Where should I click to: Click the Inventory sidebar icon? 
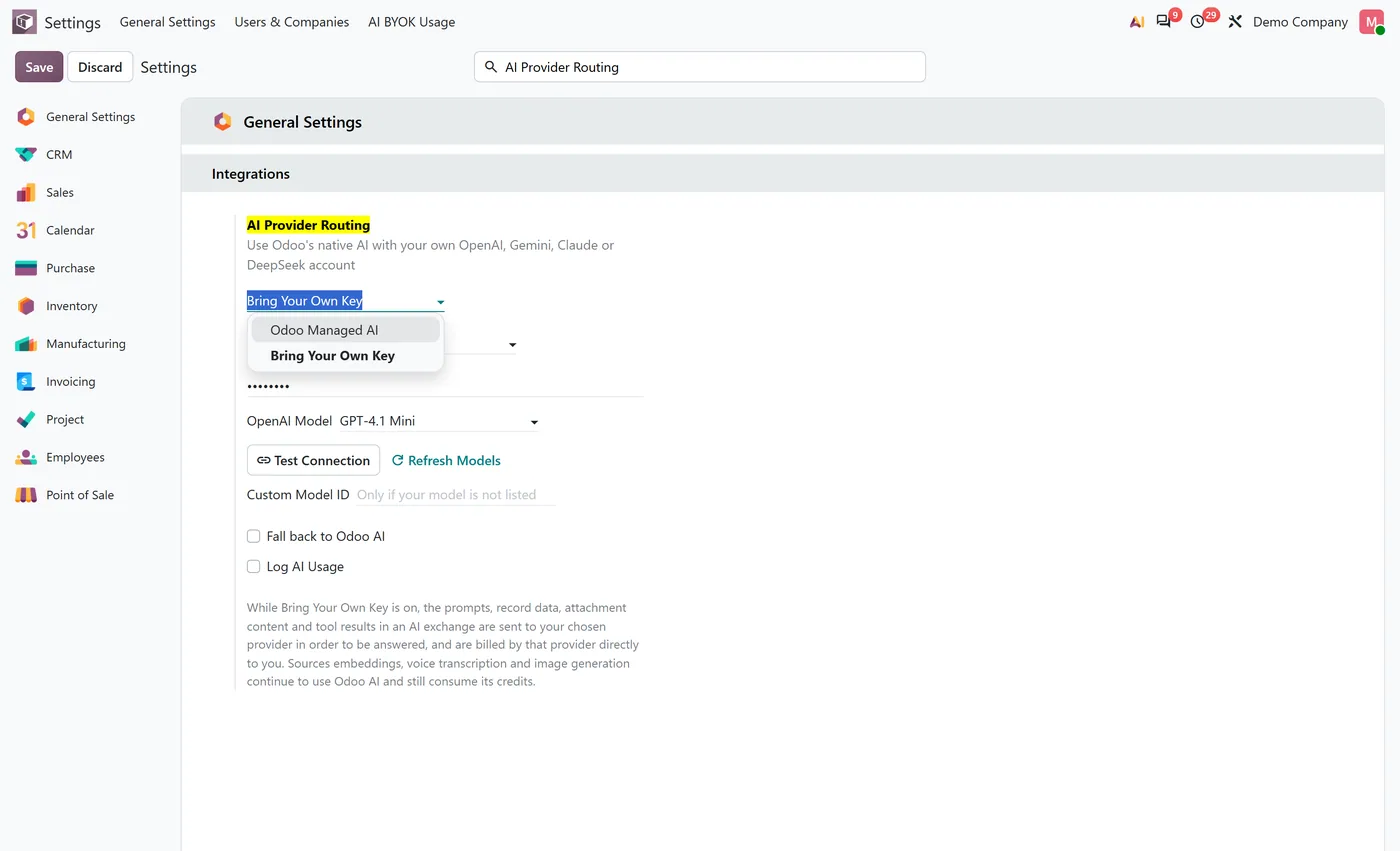(26, 306)
